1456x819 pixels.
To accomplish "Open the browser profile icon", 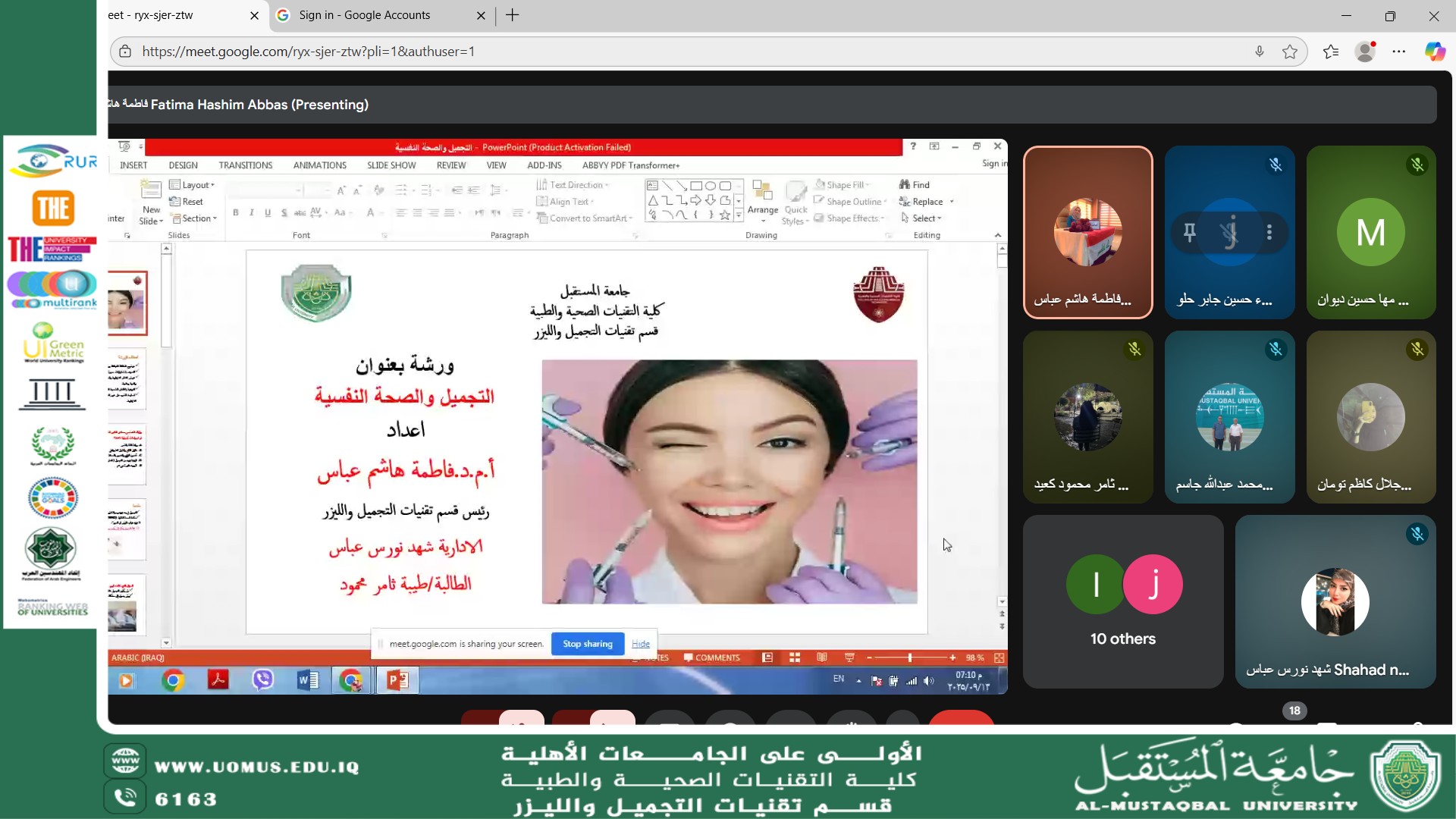I will pos(1366,52).
